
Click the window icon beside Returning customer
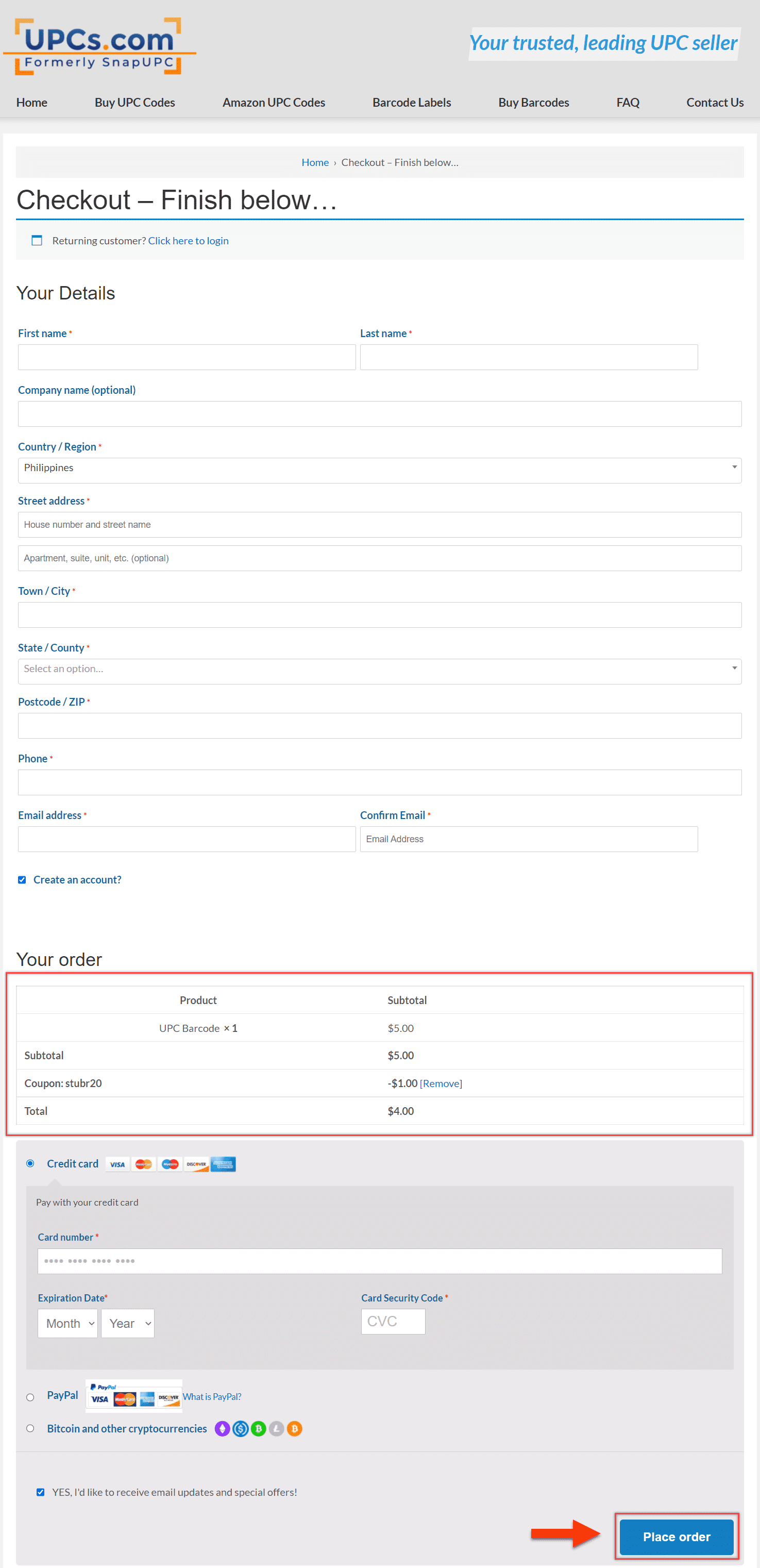coord(37,240)
